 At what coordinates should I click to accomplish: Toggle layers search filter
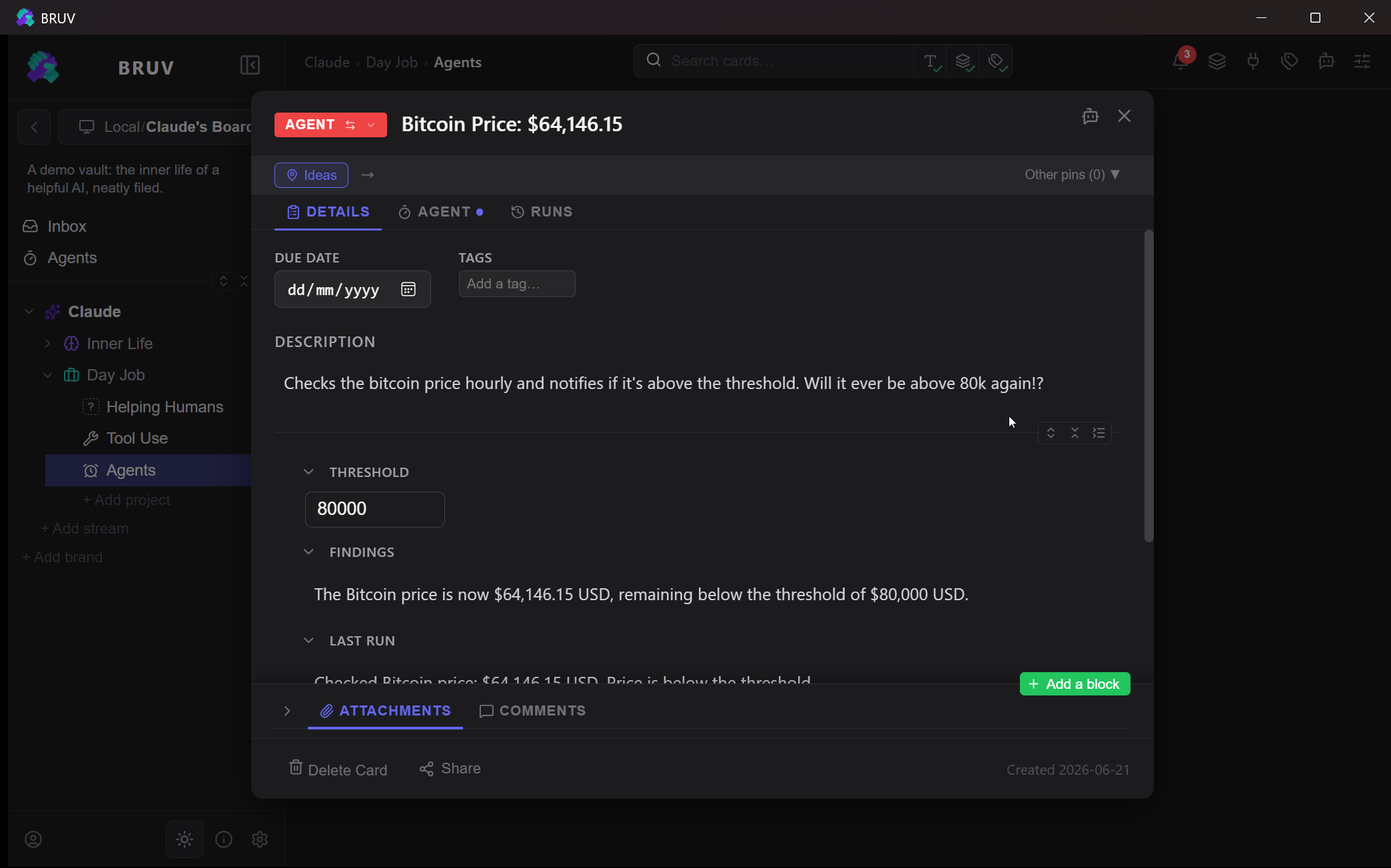[x=963, y=61]
